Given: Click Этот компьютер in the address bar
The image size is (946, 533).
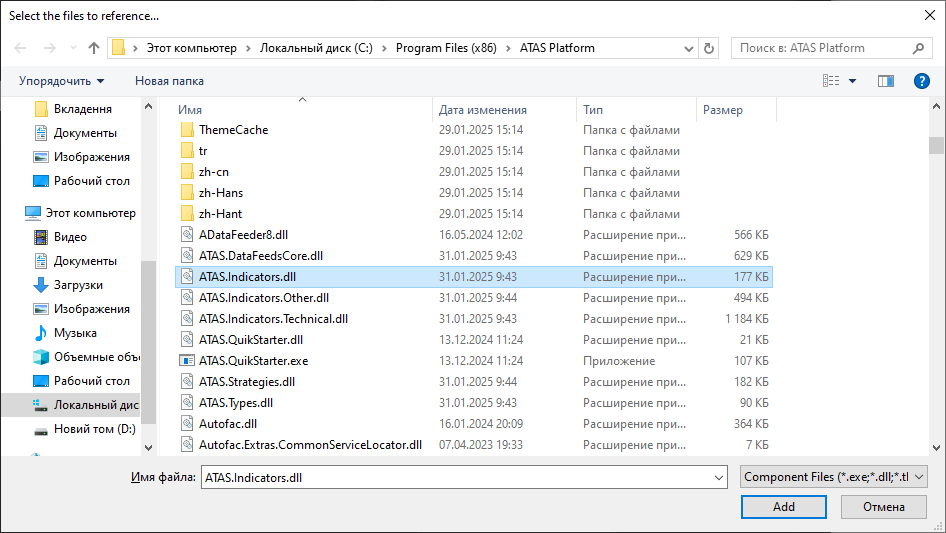Looking at the screenshot, I should coord(191,48).
